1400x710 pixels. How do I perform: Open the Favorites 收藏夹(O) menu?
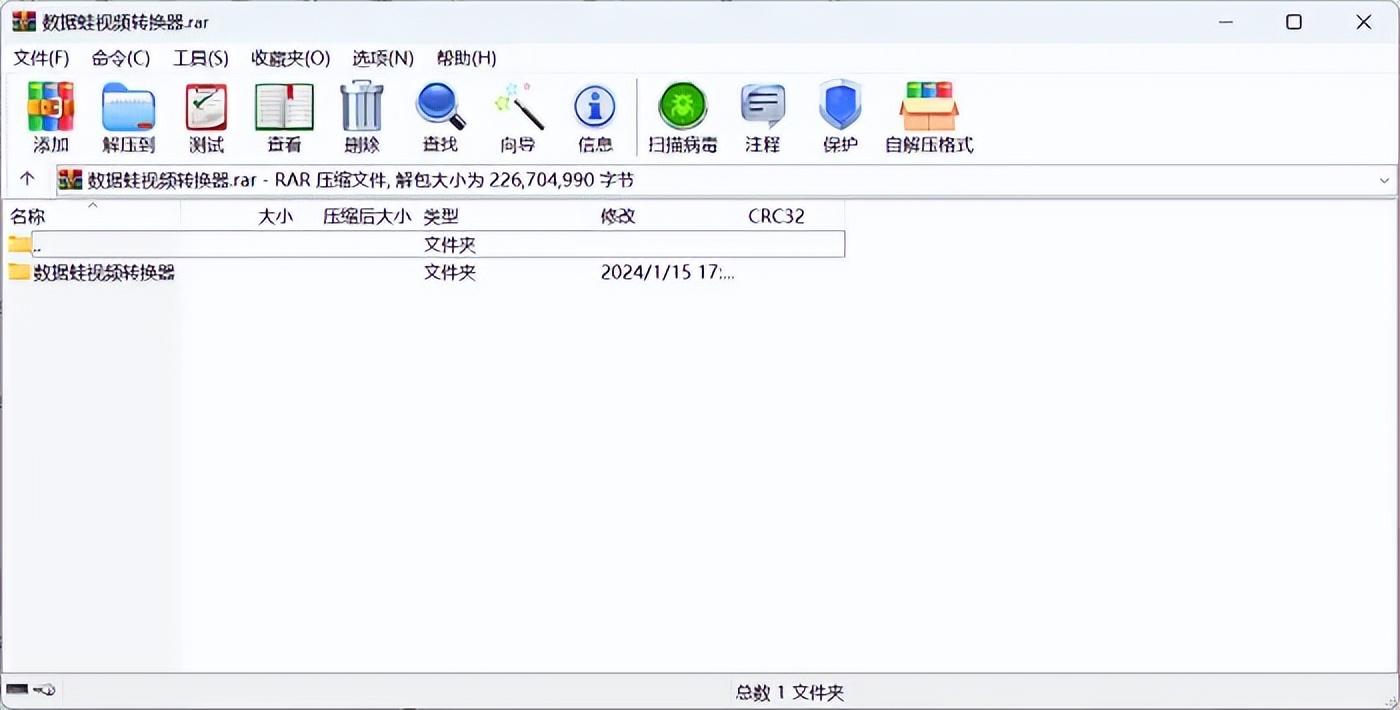point(291,58)
